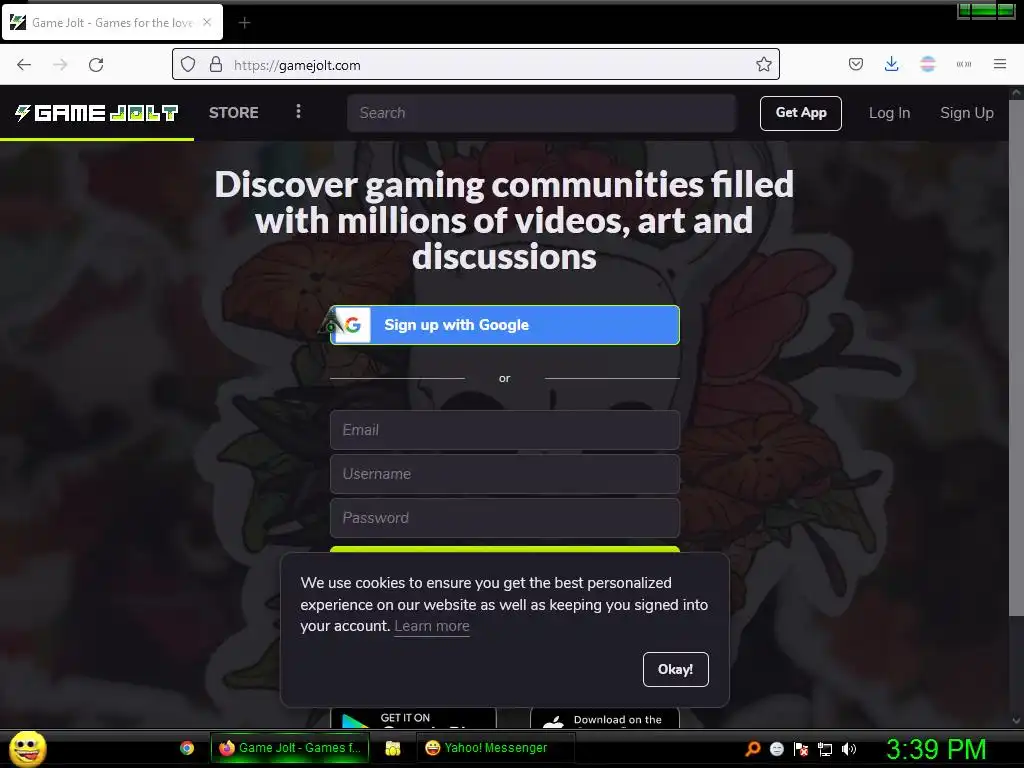The height and width of the screenshot is (768, 1024).
Task: Open the security flag tray icon
Action: point(801,748)
